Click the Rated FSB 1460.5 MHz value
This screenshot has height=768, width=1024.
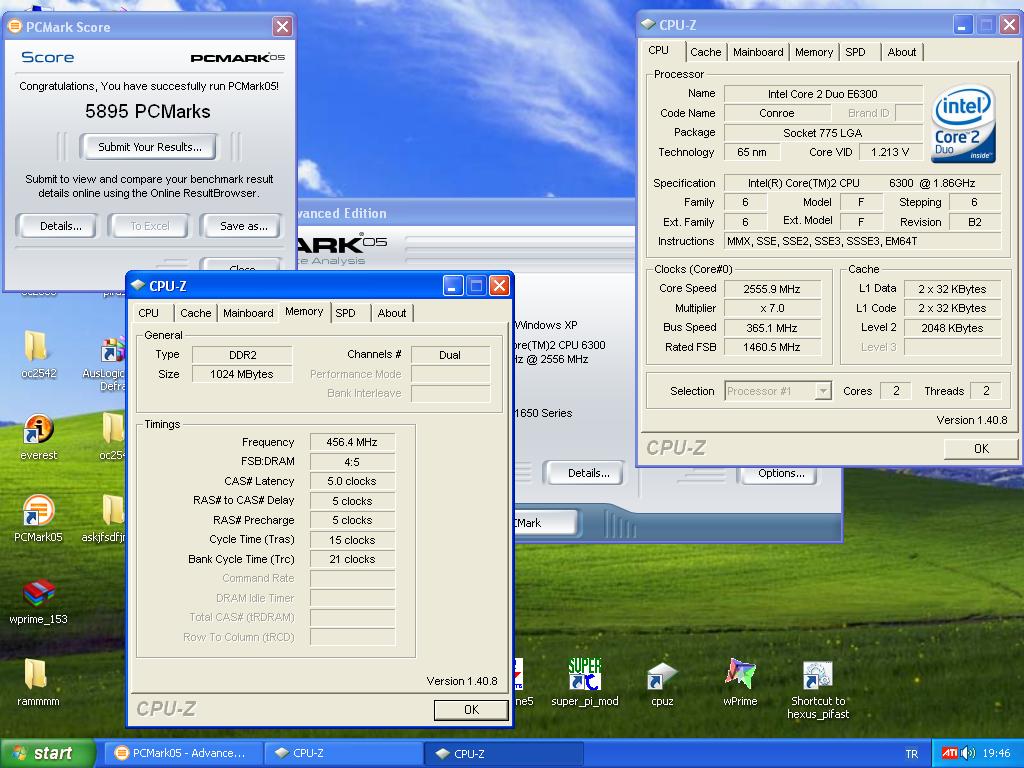tap(772, 347)
